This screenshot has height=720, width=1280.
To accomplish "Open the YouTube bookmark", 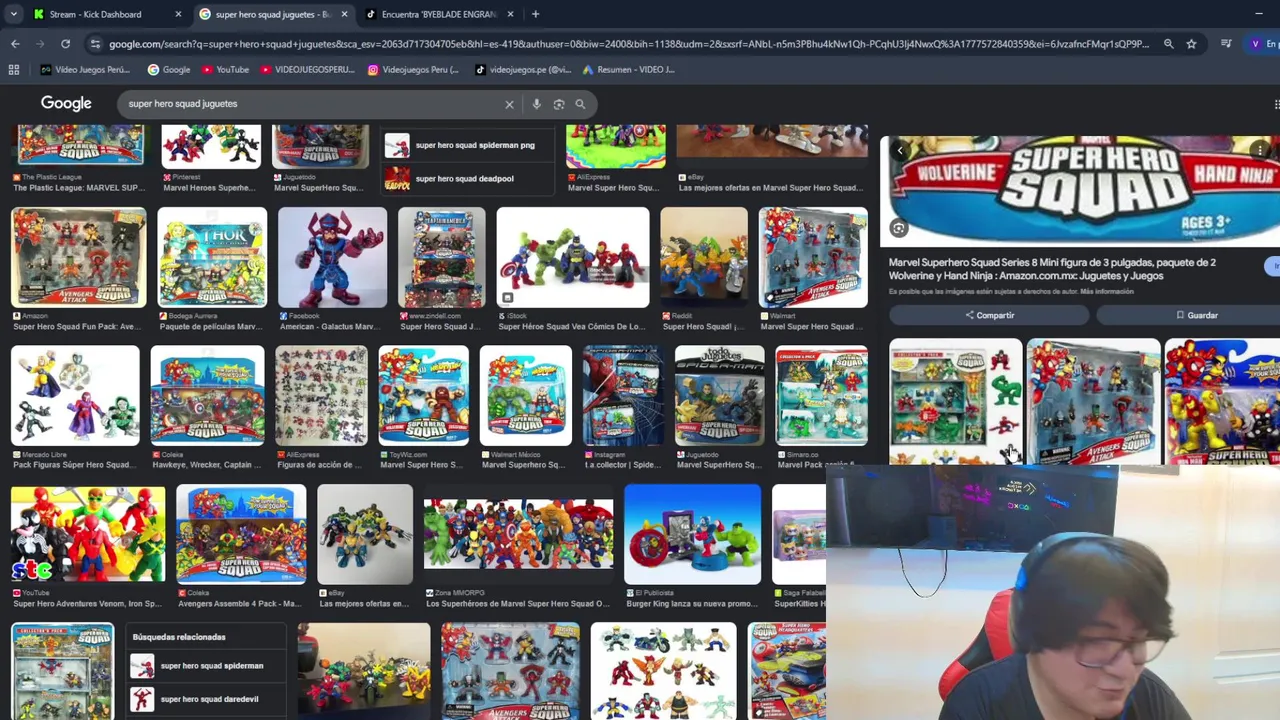I will click(x=225, y=70).
